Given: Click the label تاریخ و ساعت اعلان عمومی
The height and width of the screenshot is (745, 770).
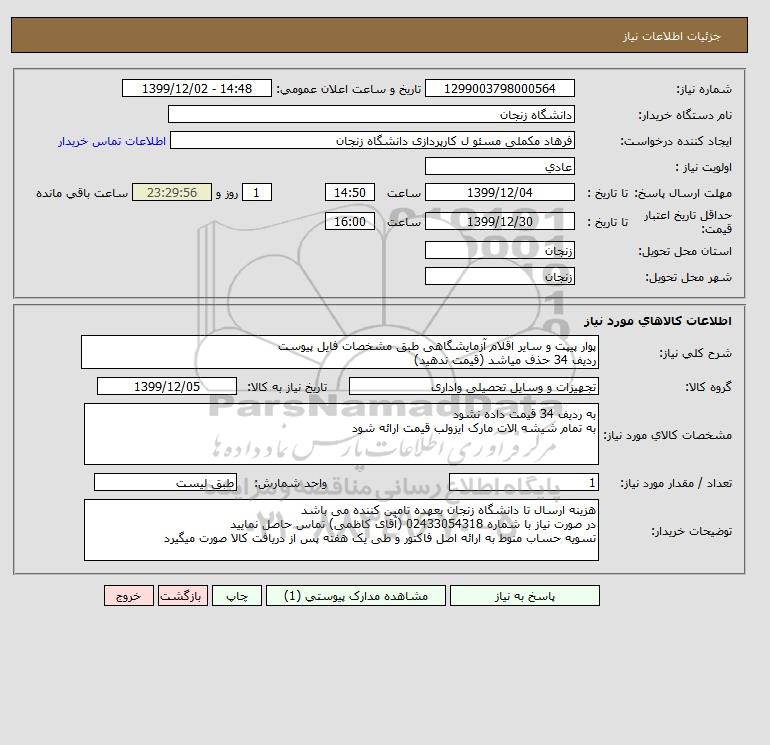Looking at the screenshot, I should point(349,89).
